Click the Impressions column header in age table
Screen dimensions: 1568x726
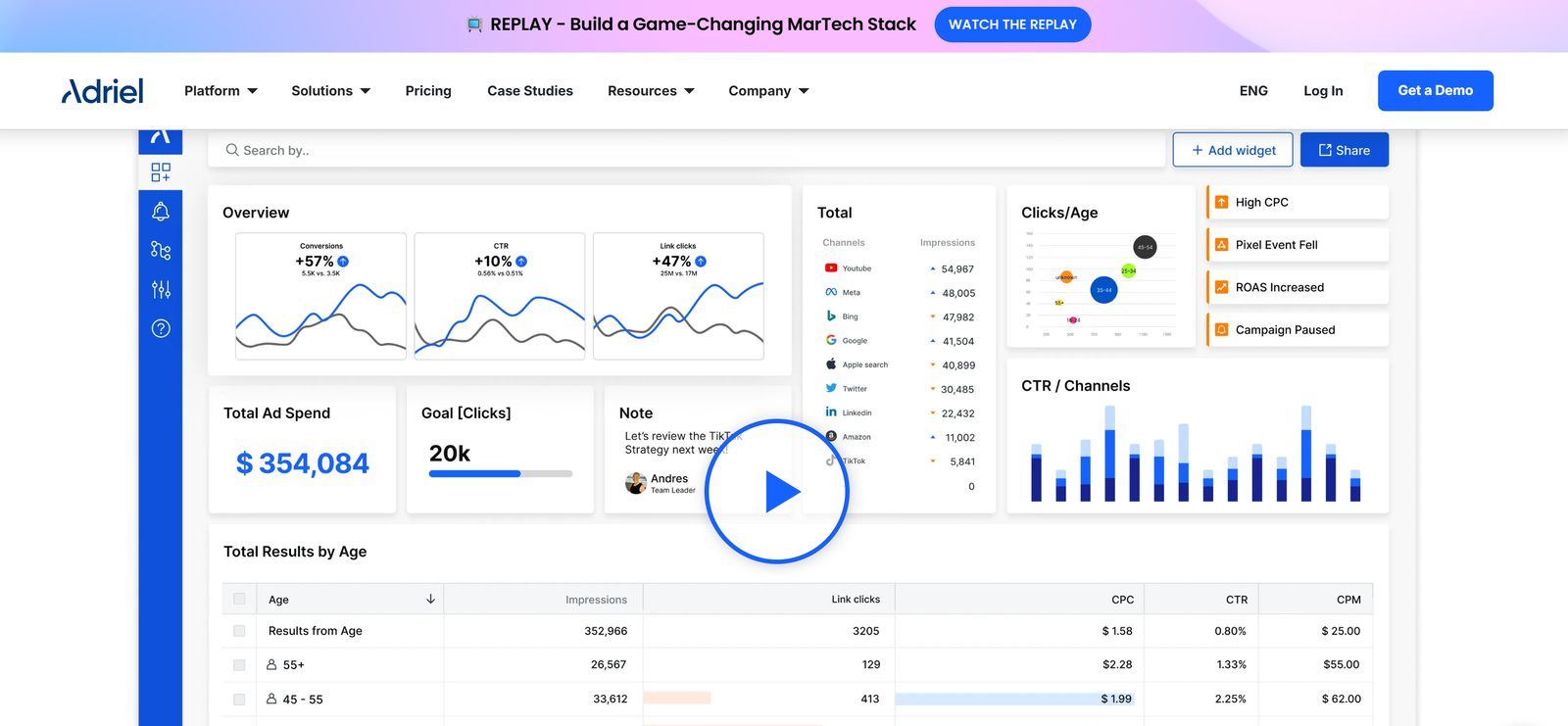click(x=596, y=600)
